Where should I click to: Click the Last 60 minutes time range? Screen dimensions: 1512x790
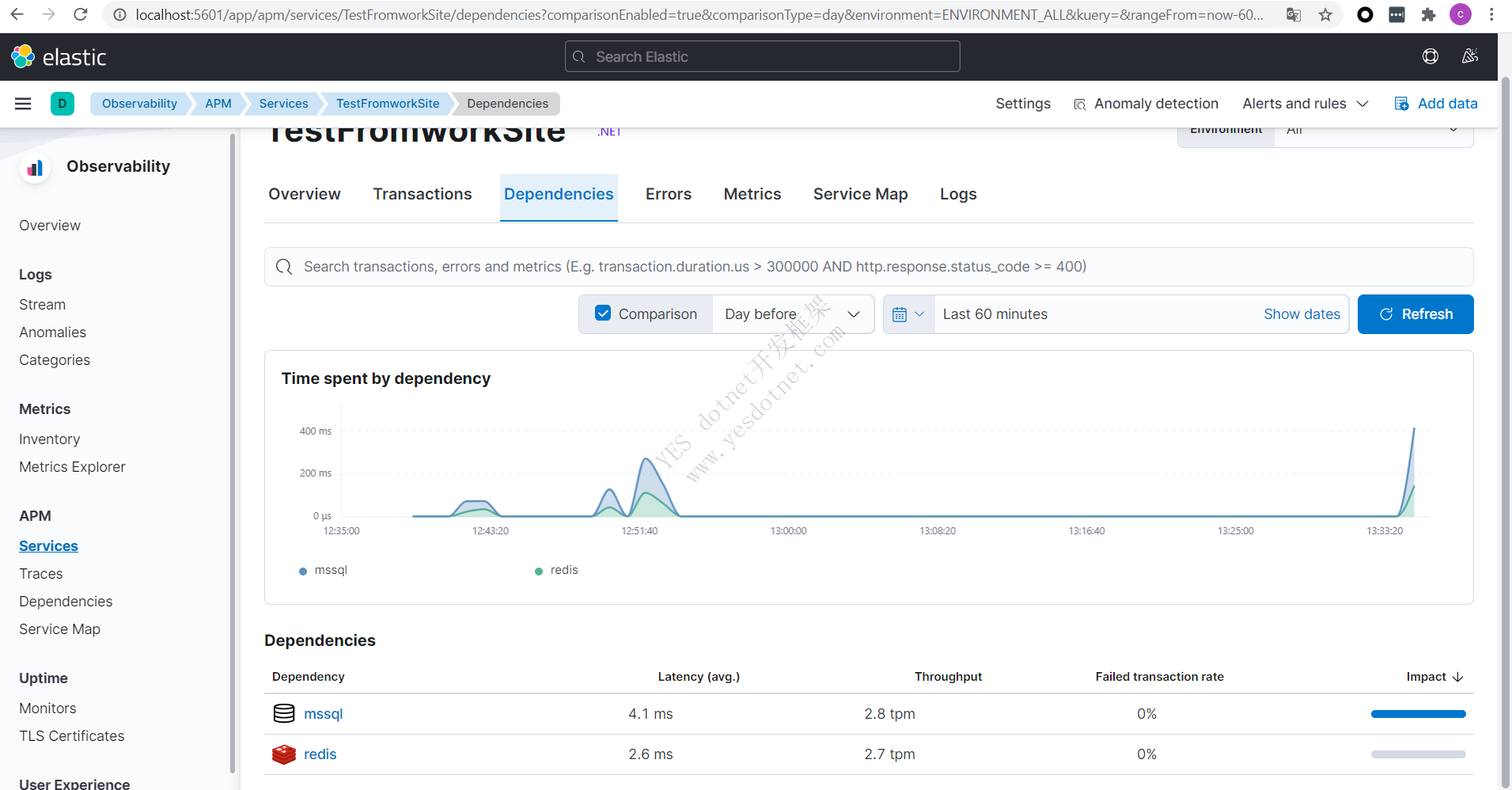(995, 314)
